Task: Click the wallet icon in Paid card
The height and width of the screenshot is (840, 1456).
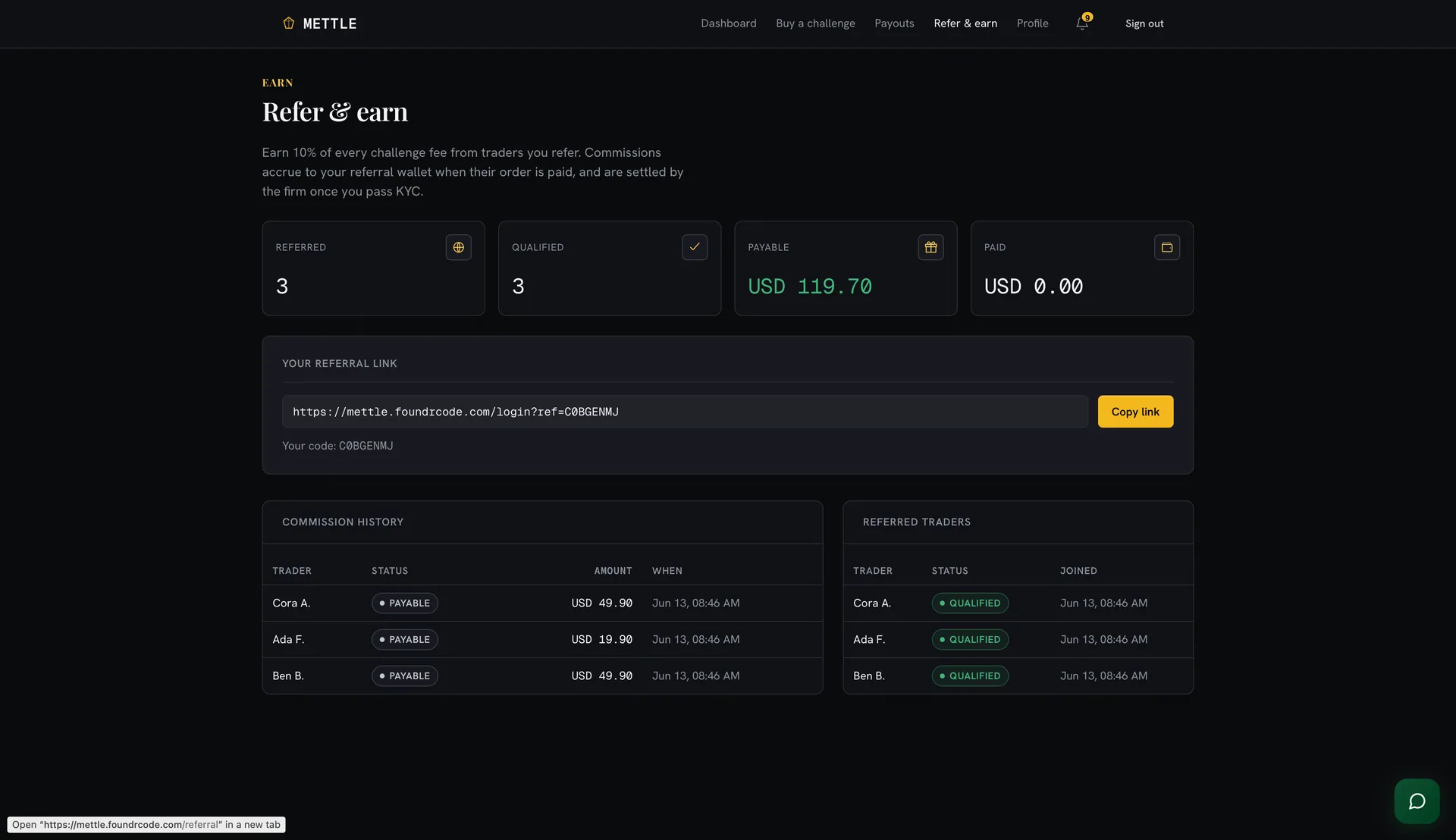Action: 1167,247
